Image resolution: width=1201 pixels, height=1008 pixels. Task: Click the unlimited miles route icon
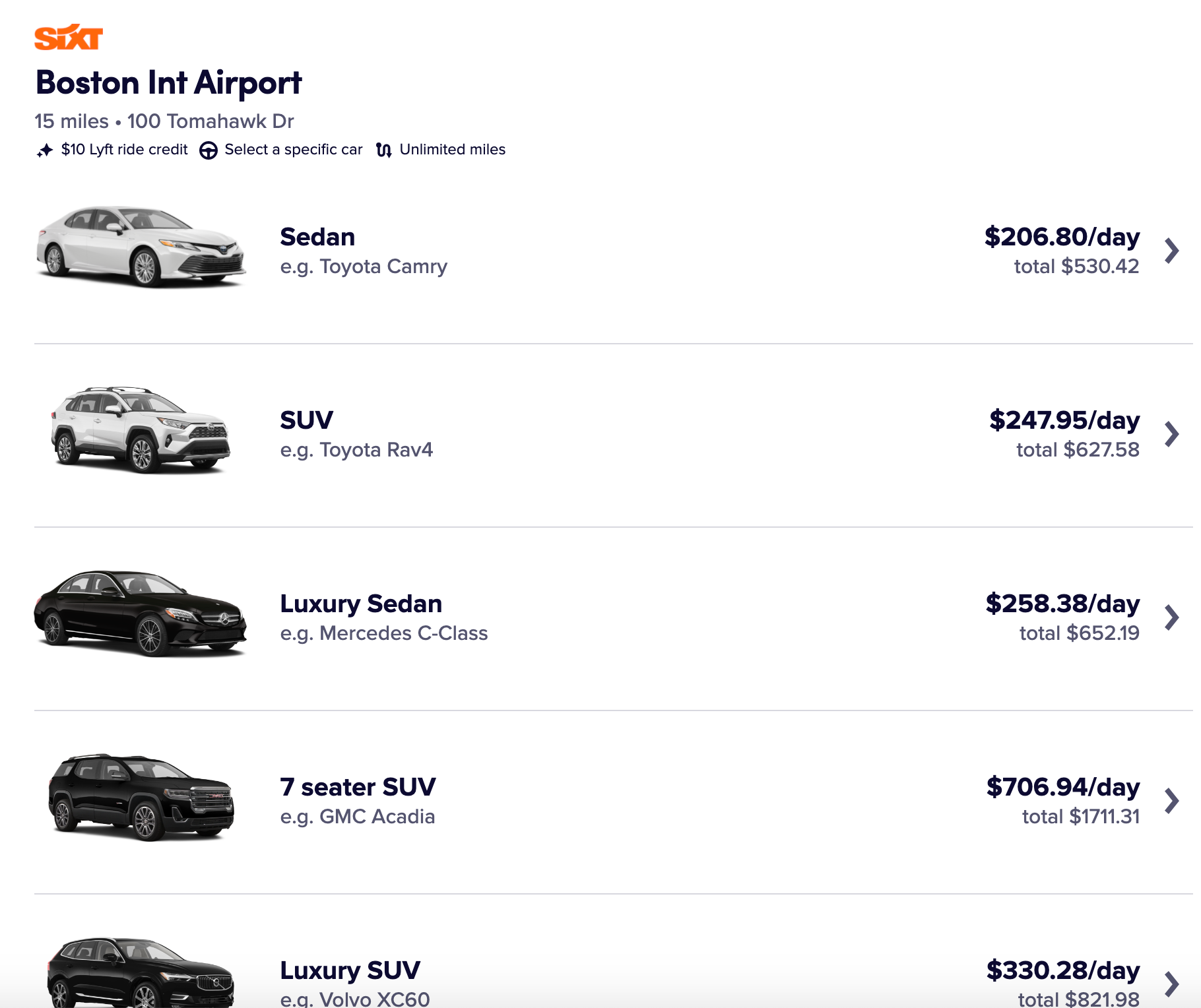tap(383, 150)
